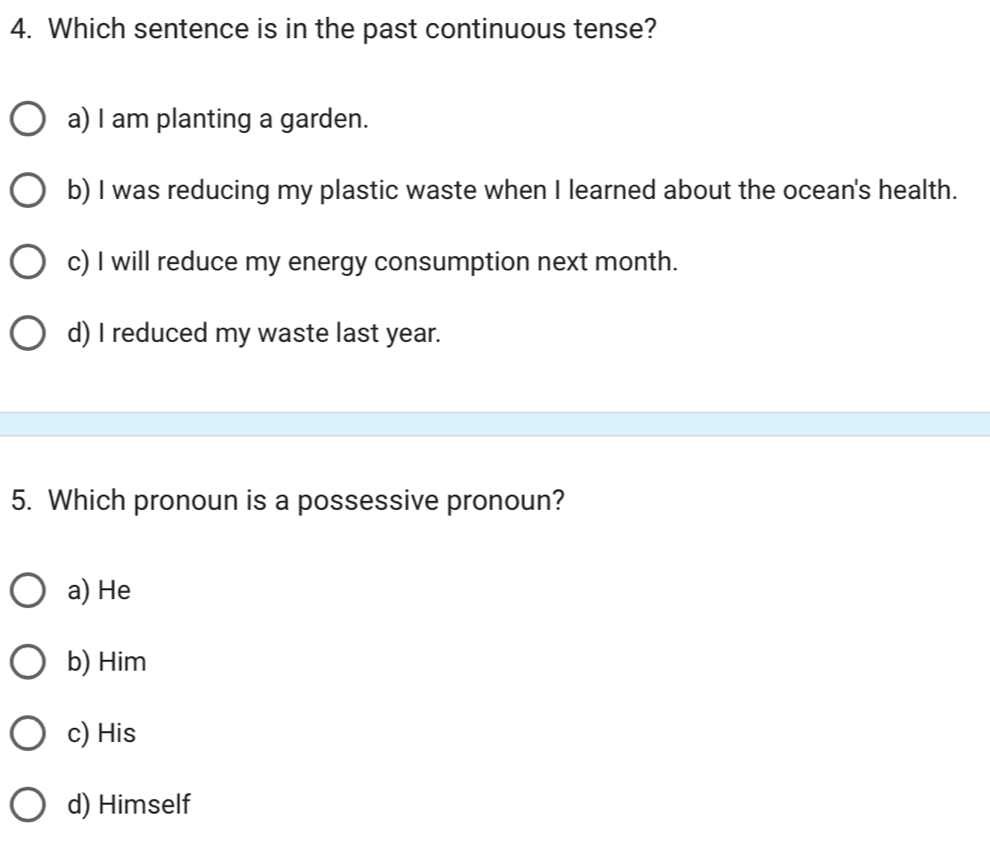This screenshot has height=868, width=990.
Task: Click question 4 heading about past continuous tense
Action: [333, 29]
